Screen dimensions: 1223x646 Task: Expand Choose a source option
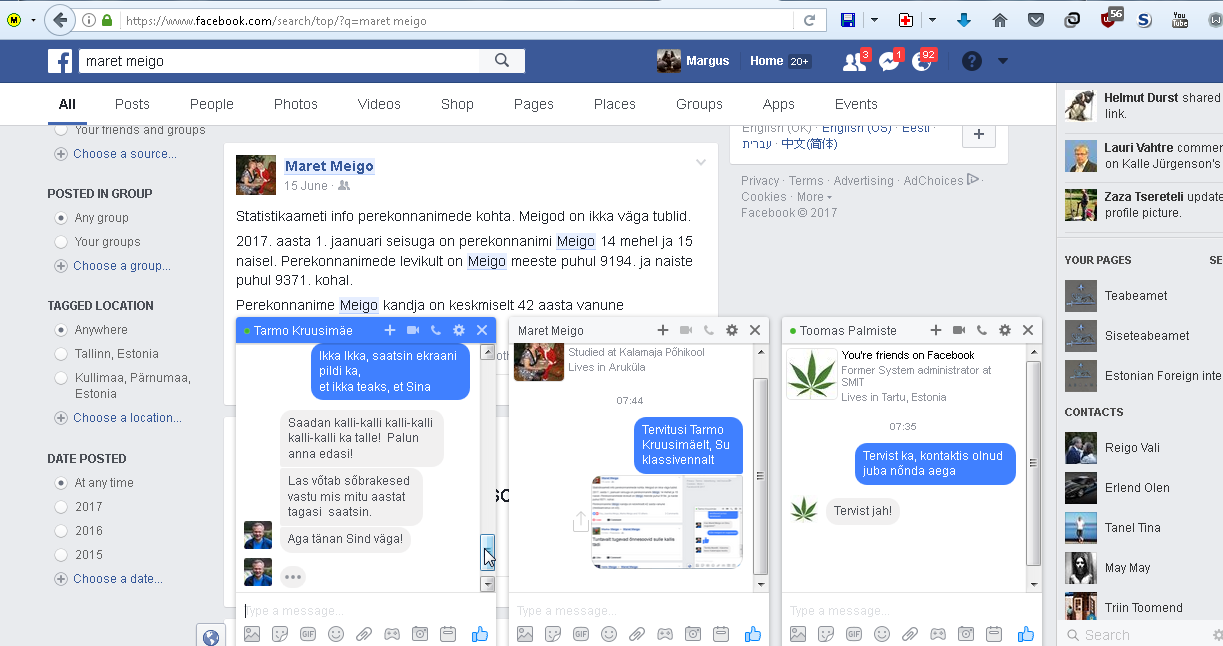click(x=116, y=154)
